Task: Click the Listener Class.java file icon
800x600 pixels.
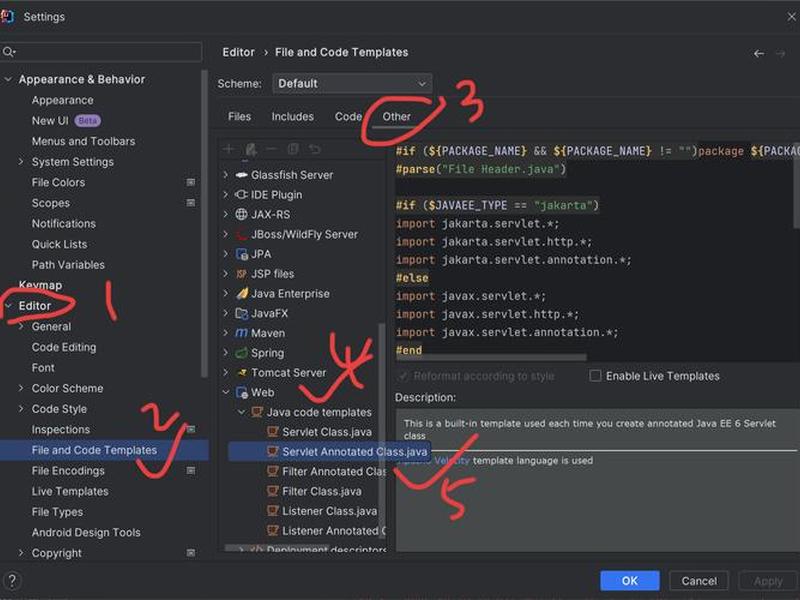Action: pos(273,511)
